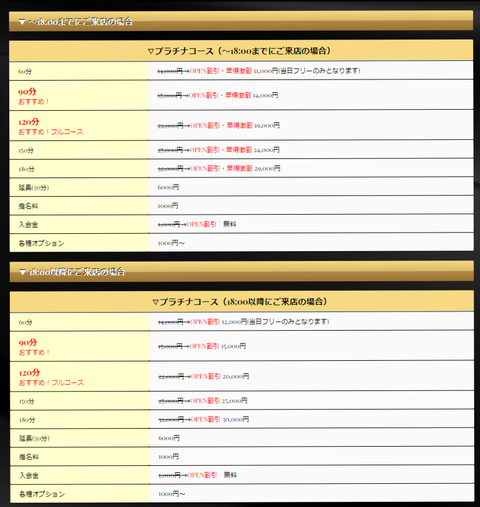Collapse the ～18:00までにご来店の場合 section header
The width and height of the screenshot is (480, 507).
click(x=241, y=21)
